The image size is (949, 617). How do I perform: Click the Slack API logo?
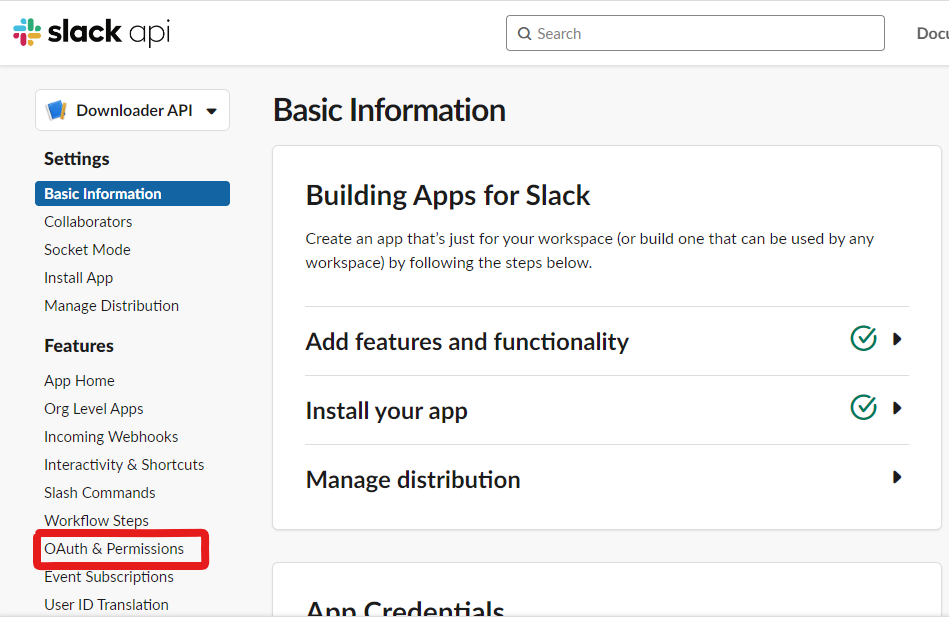click(91, 32)
